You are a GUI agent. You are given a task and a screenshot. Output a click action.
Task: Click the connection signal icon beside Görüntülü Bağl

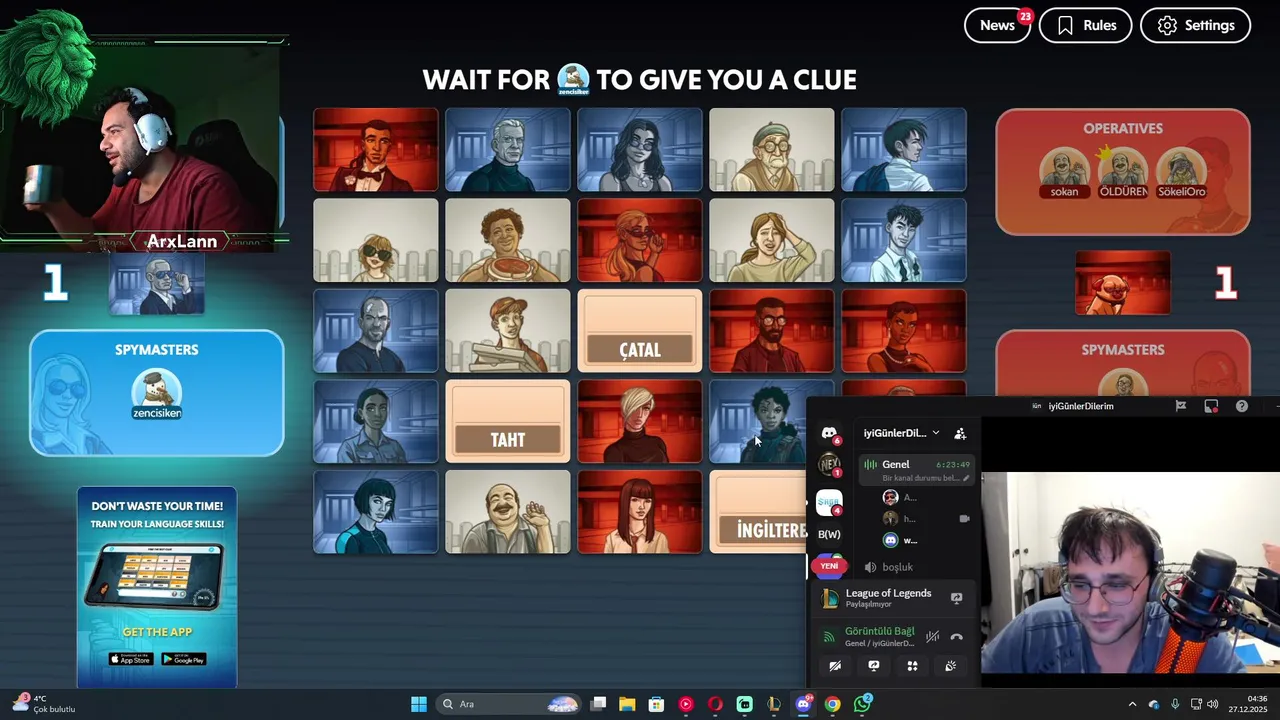click(x=828, y=637)
